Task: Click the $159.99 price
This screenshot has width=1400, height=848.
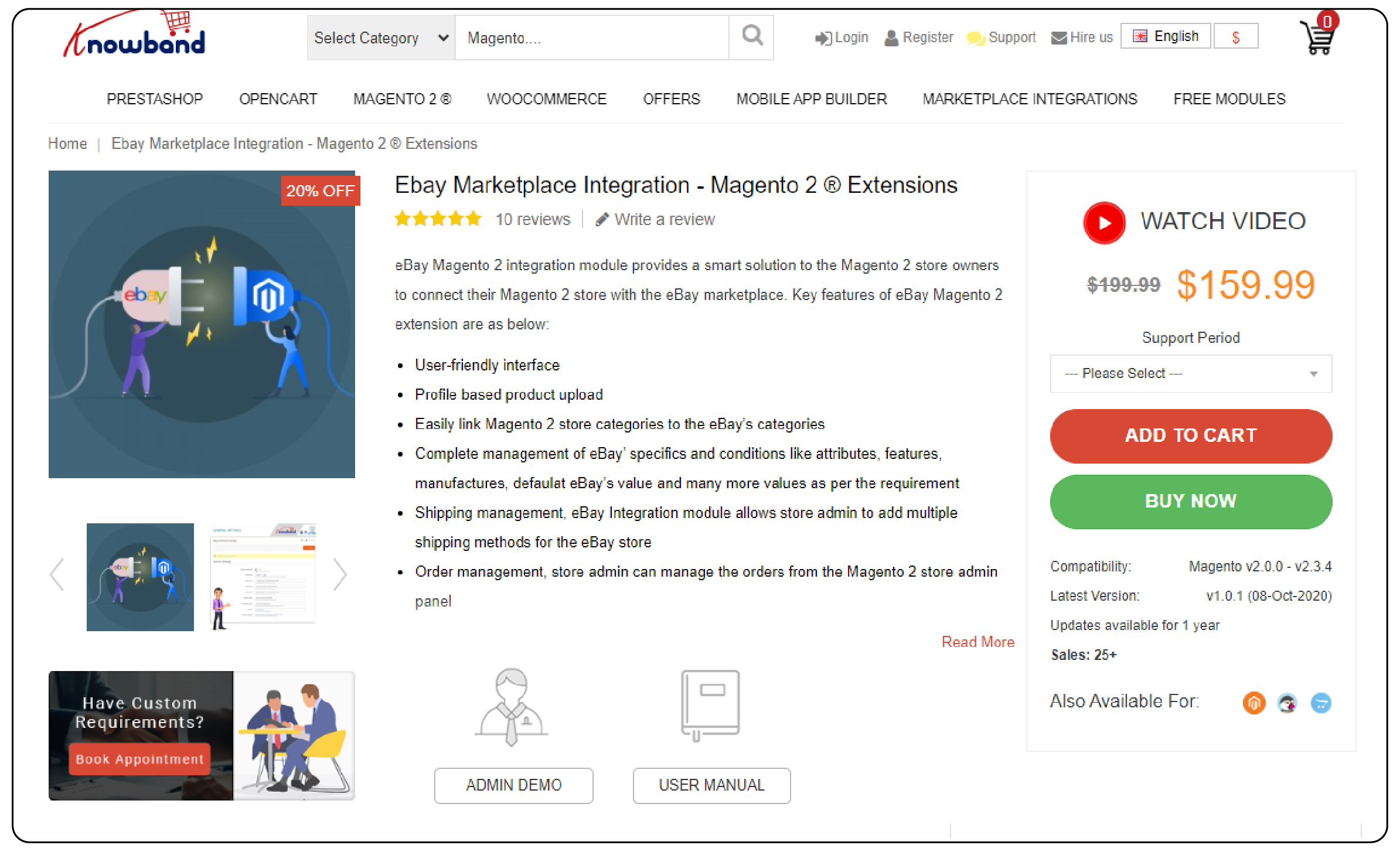Action: point(1245,285)
